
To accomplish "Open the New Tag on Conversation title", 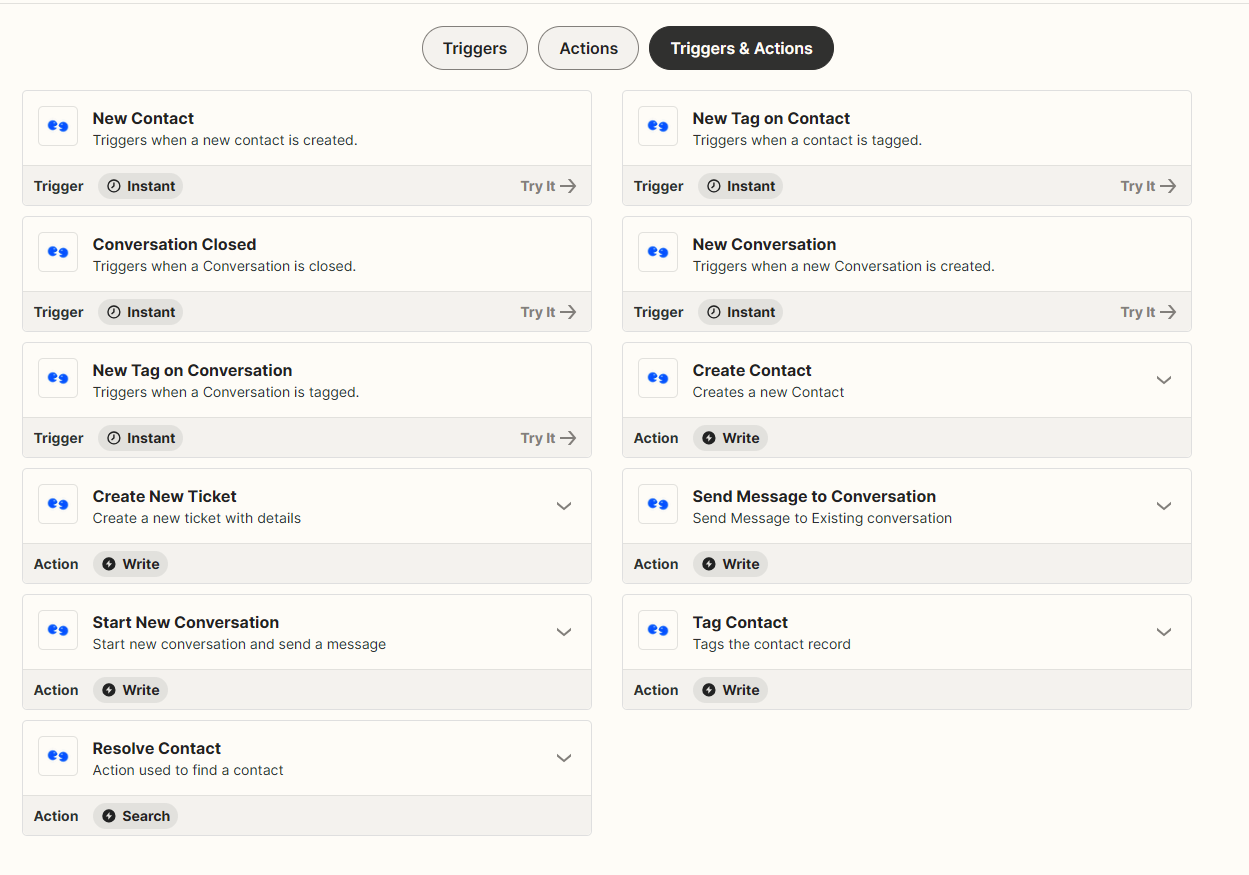I will [192, 370].
